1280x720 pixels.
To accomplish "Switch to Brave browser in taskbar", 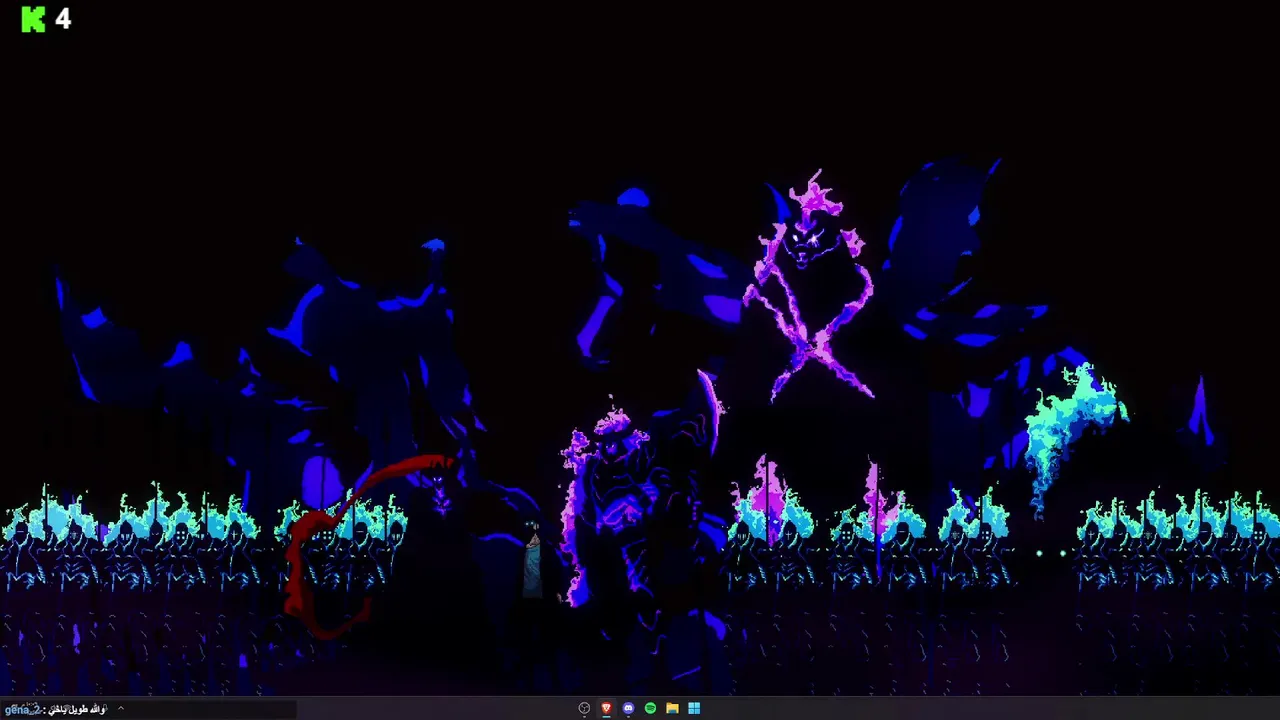I will pyautogui.click(x=606, y=708).
